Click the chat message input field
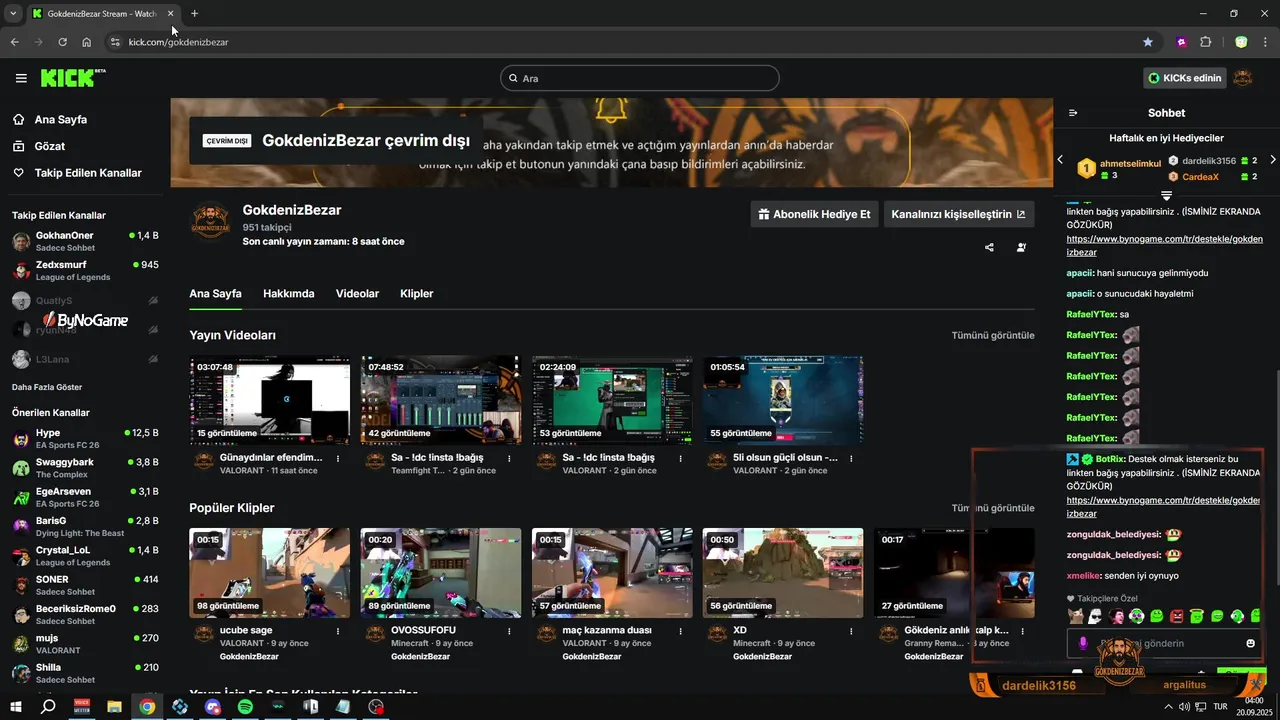Image resolution: width=1280 pixels, height=720 pixels. tap(1165, 643)
